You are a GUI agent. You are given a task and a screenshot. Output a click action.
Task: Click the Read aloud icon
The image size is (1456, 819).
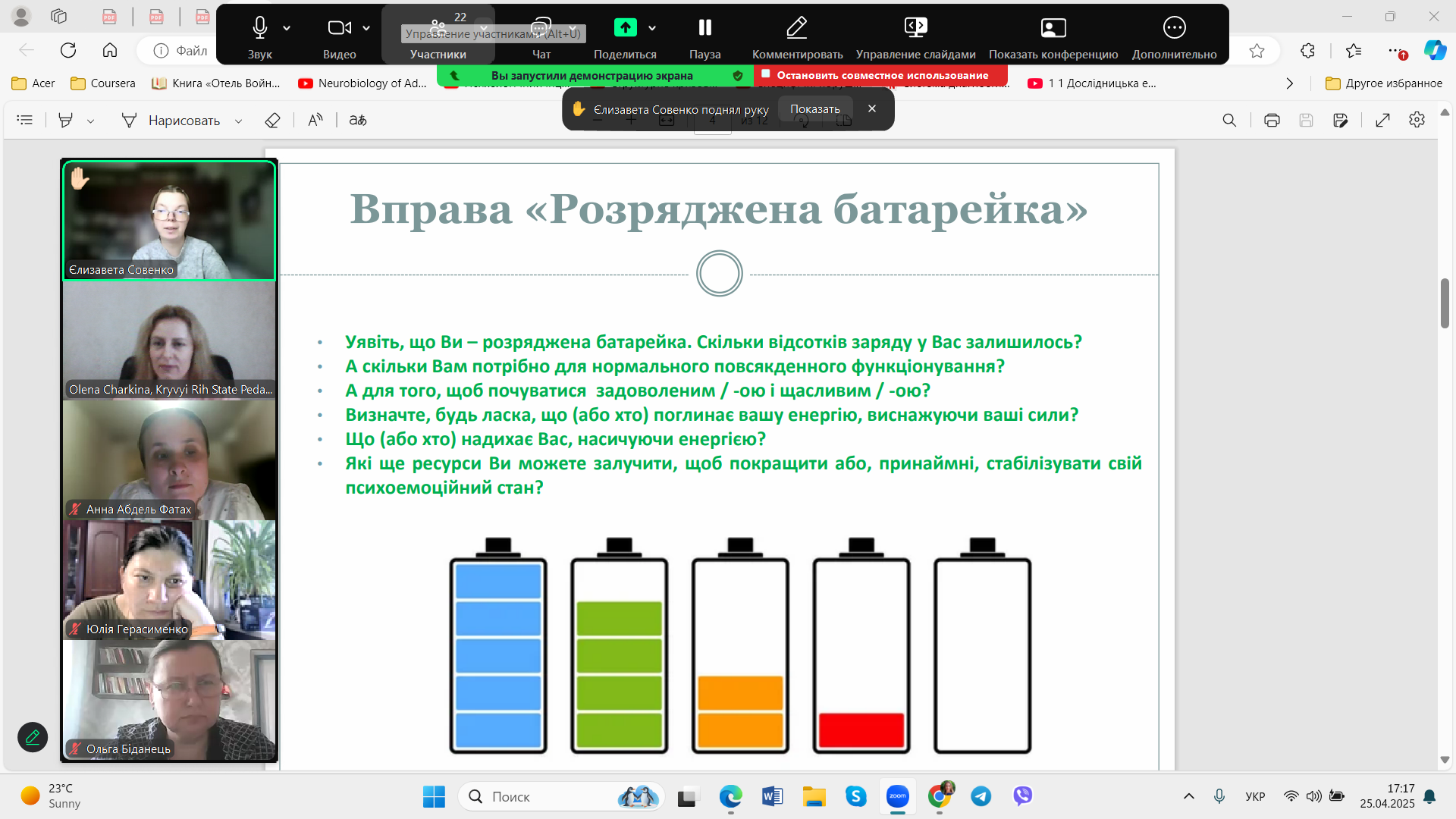coord(315,121)
